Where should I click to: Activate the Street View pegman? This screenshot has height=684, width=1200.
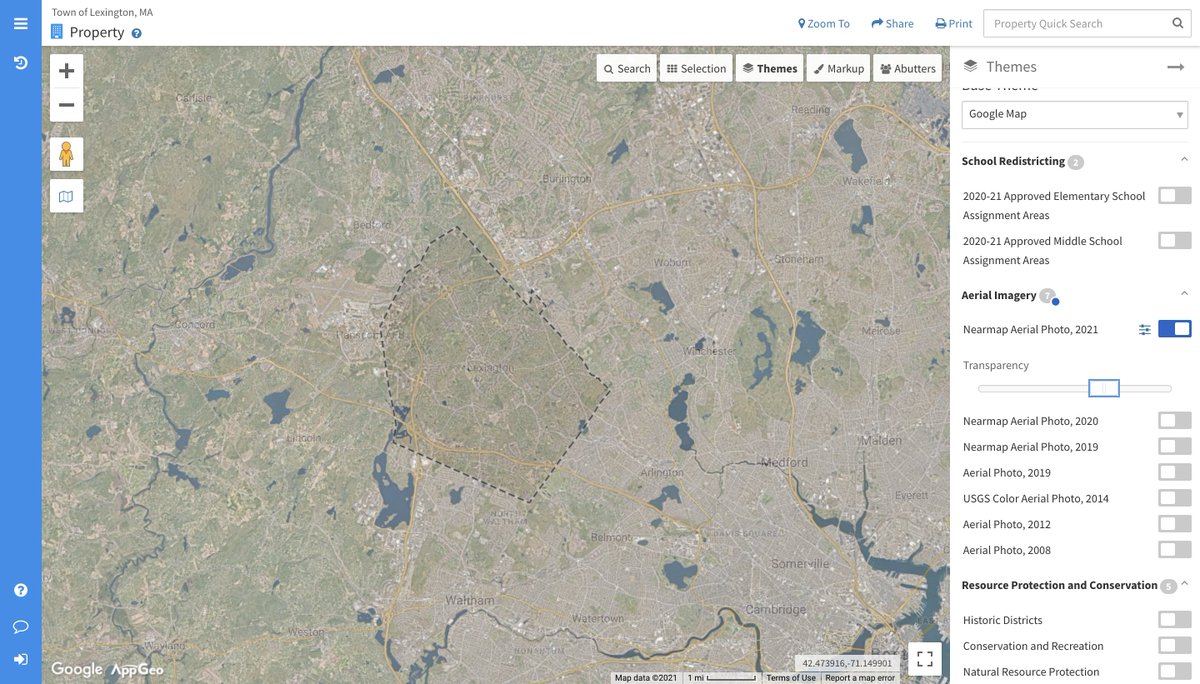point(66,155)
